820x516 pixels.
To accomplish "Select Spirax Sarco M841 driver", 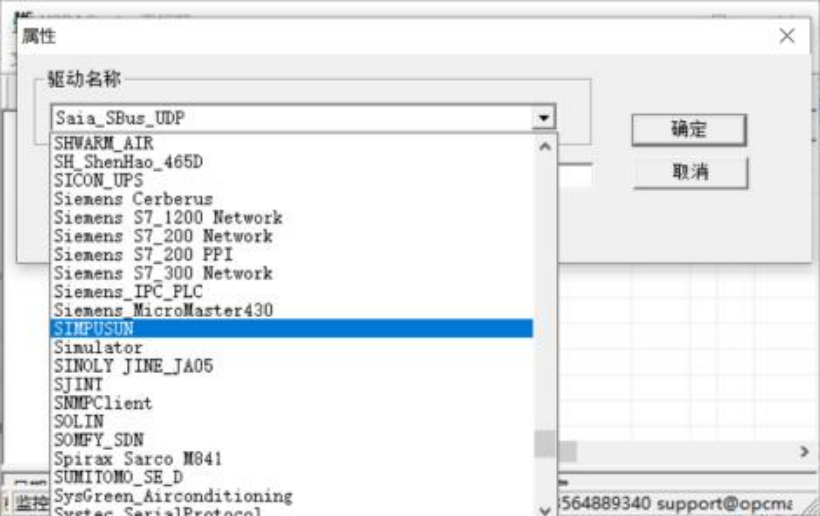I will coord(292,458).
